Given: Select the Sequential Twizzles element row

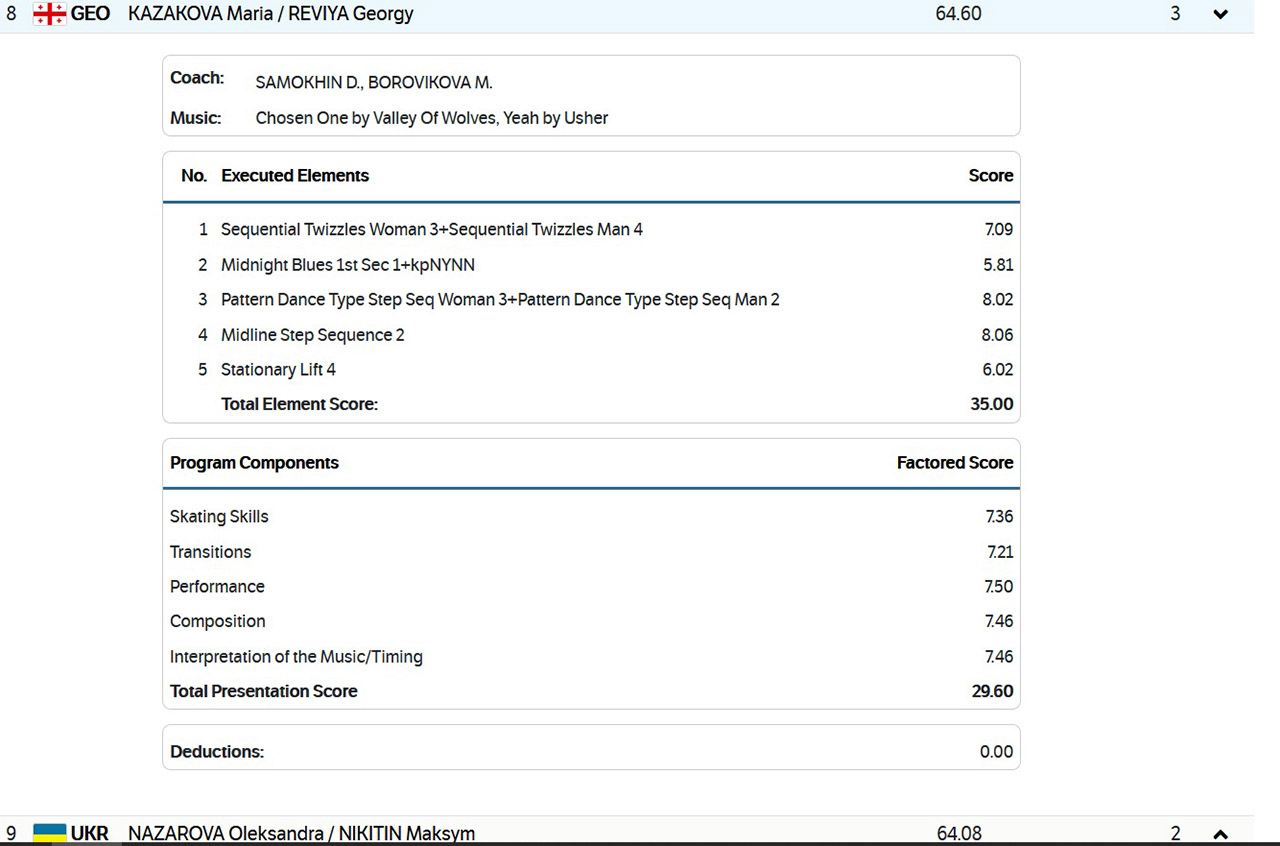Looking at the screenshot, I should 431,230.
